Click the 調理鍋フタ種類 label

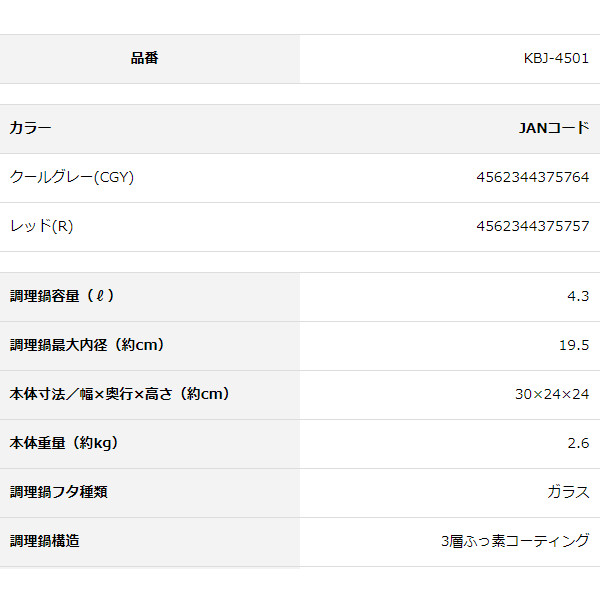pos(58,492)
